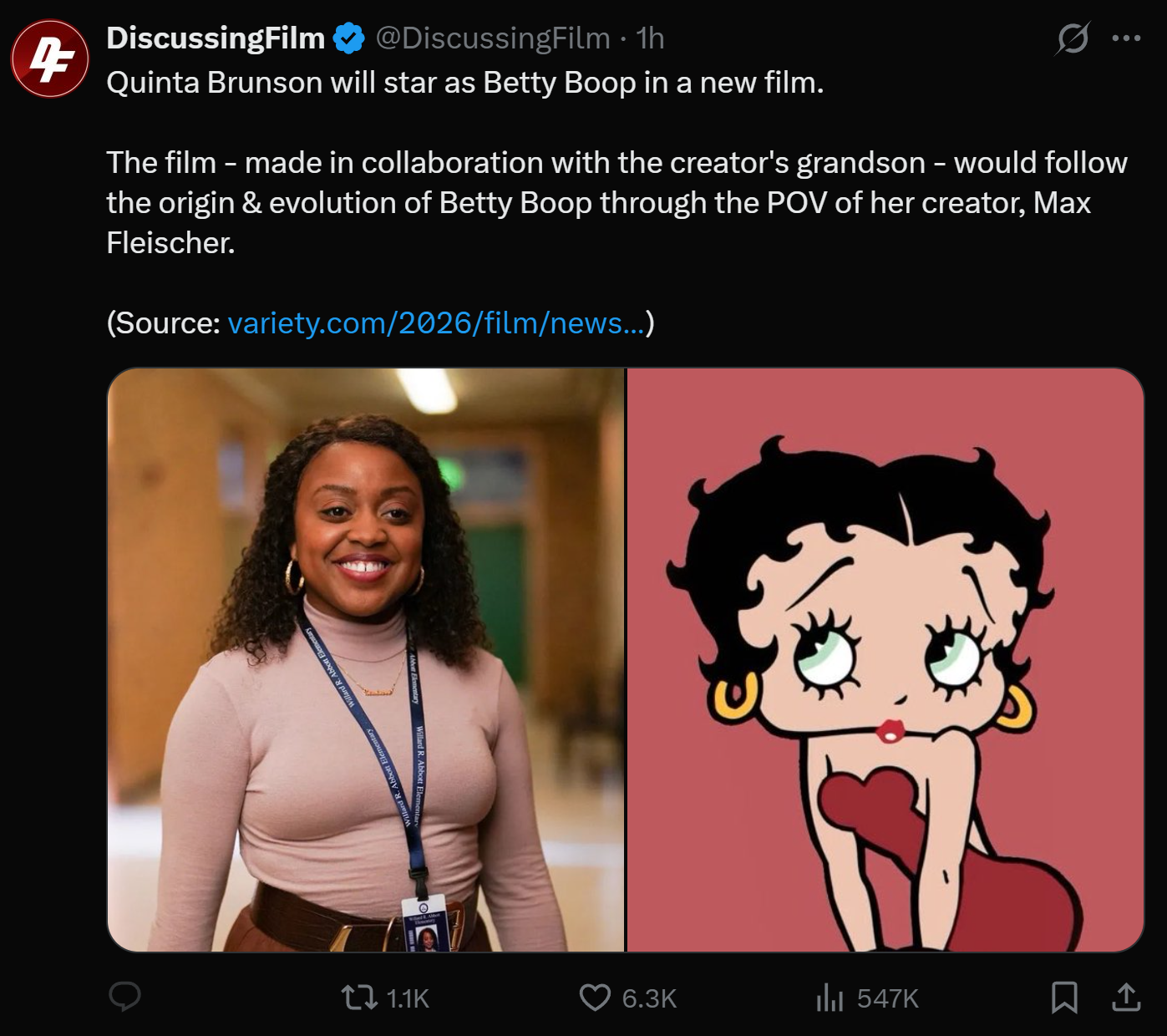
Task: Open the three-dot more options menu
Action: point(1126,38)
